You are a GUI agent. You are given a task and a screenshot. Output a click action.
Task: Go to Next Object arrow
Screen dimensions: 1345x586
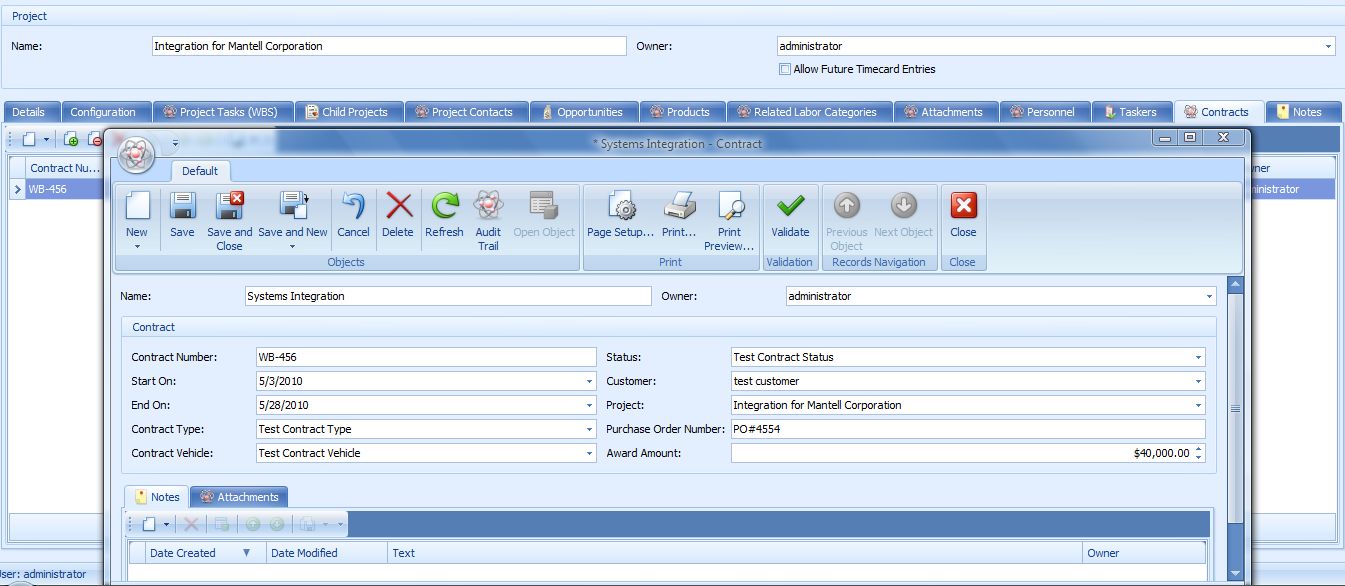(x=903, y=206)
